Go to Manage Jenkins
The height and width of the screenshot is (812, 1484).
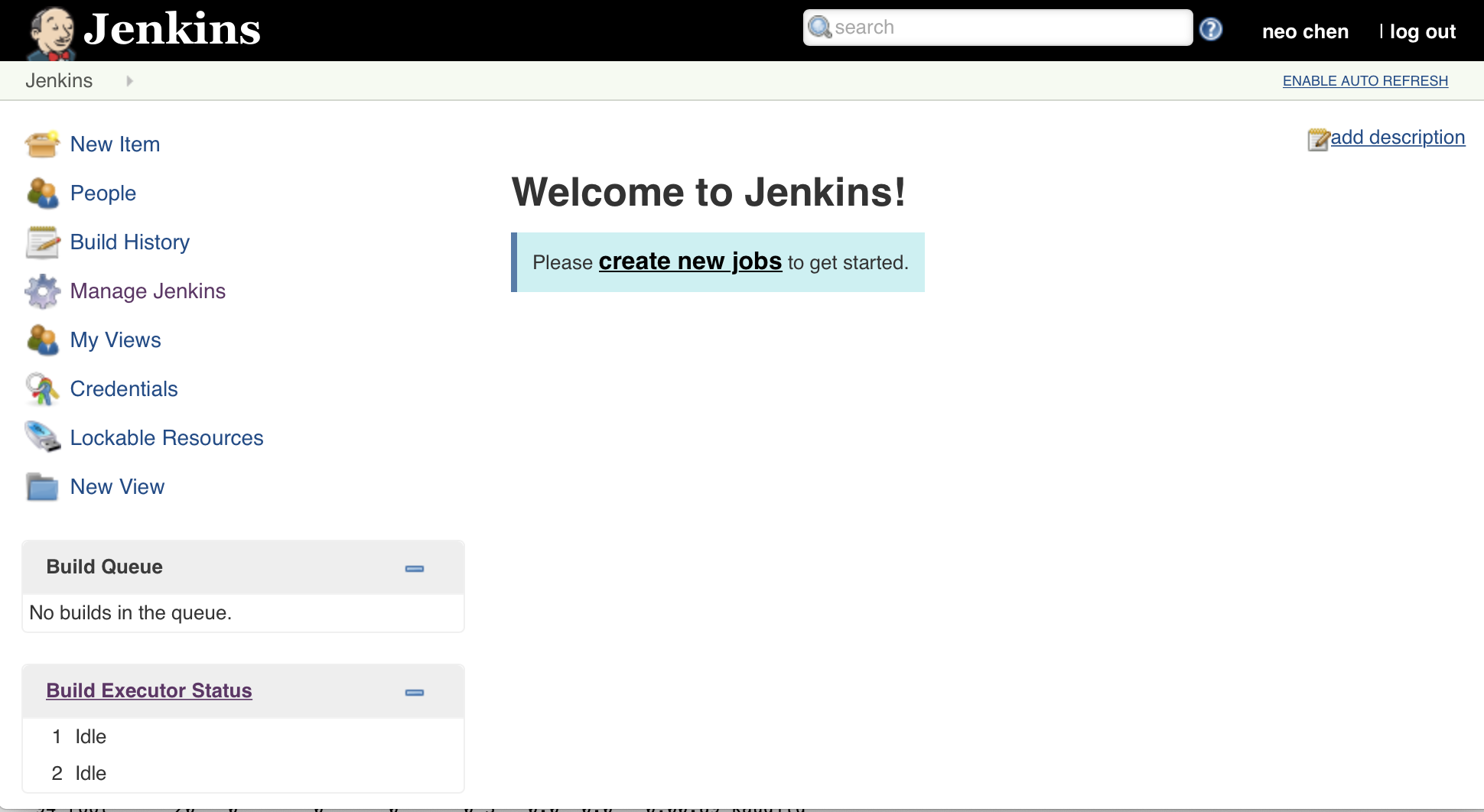tap(148, 291)
